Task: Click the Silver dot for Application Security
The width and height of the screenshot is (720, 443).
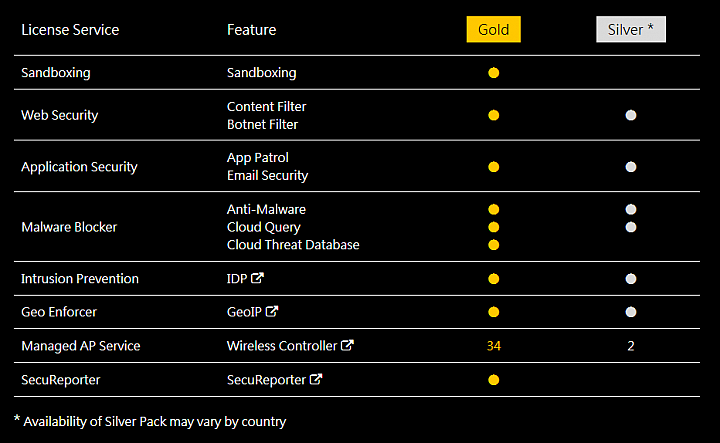Action: [631, 167]
